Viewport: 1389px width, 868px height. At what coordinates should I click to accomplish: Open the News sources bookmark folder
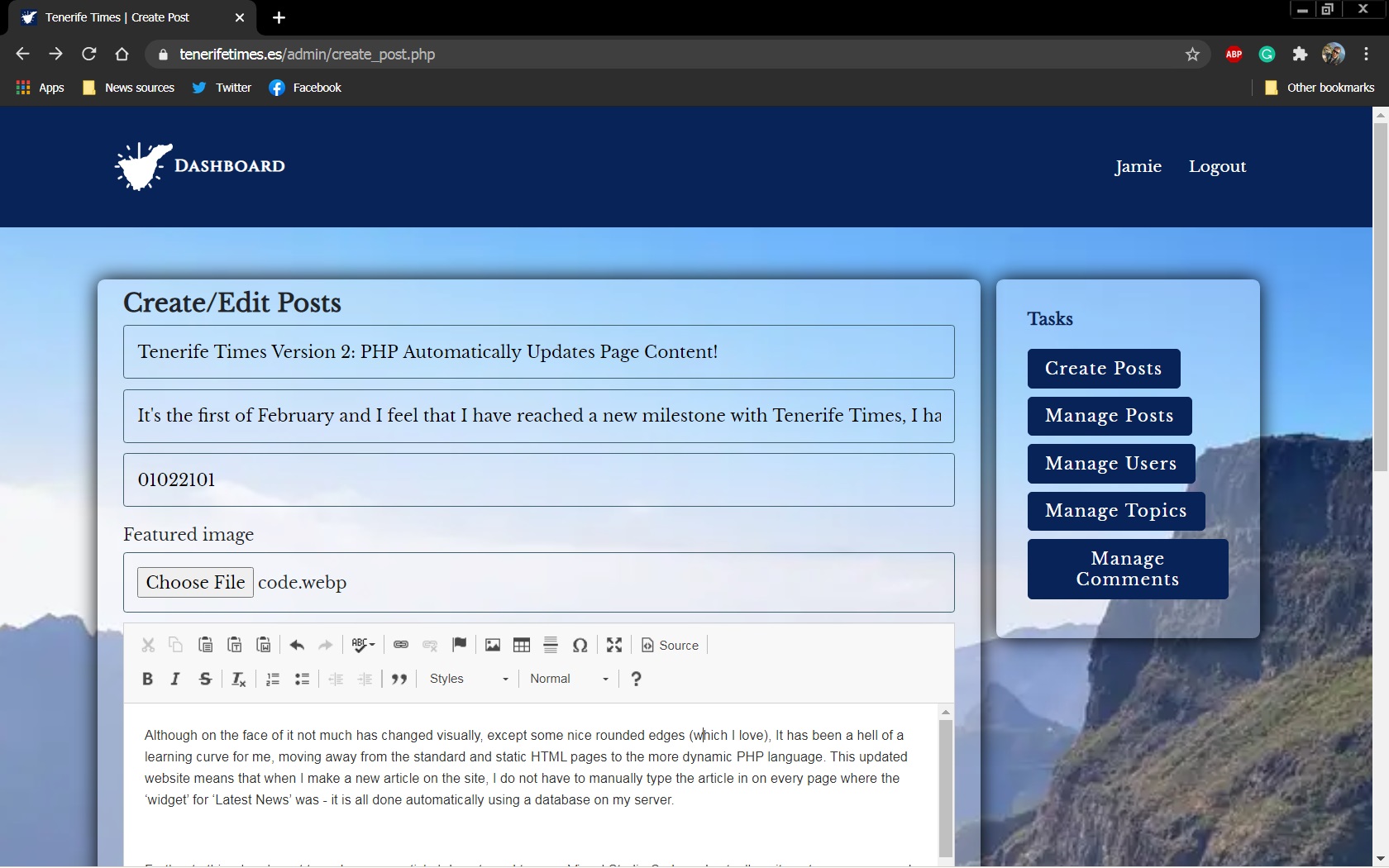point(129,88)
